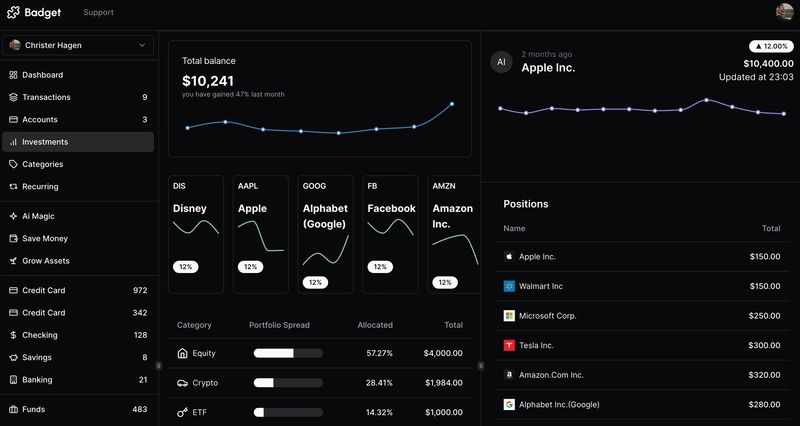The height and width of the screenshot is (426, 800).
Task: Open the user profile avatar in the header
Action: (x=784, y=12)
